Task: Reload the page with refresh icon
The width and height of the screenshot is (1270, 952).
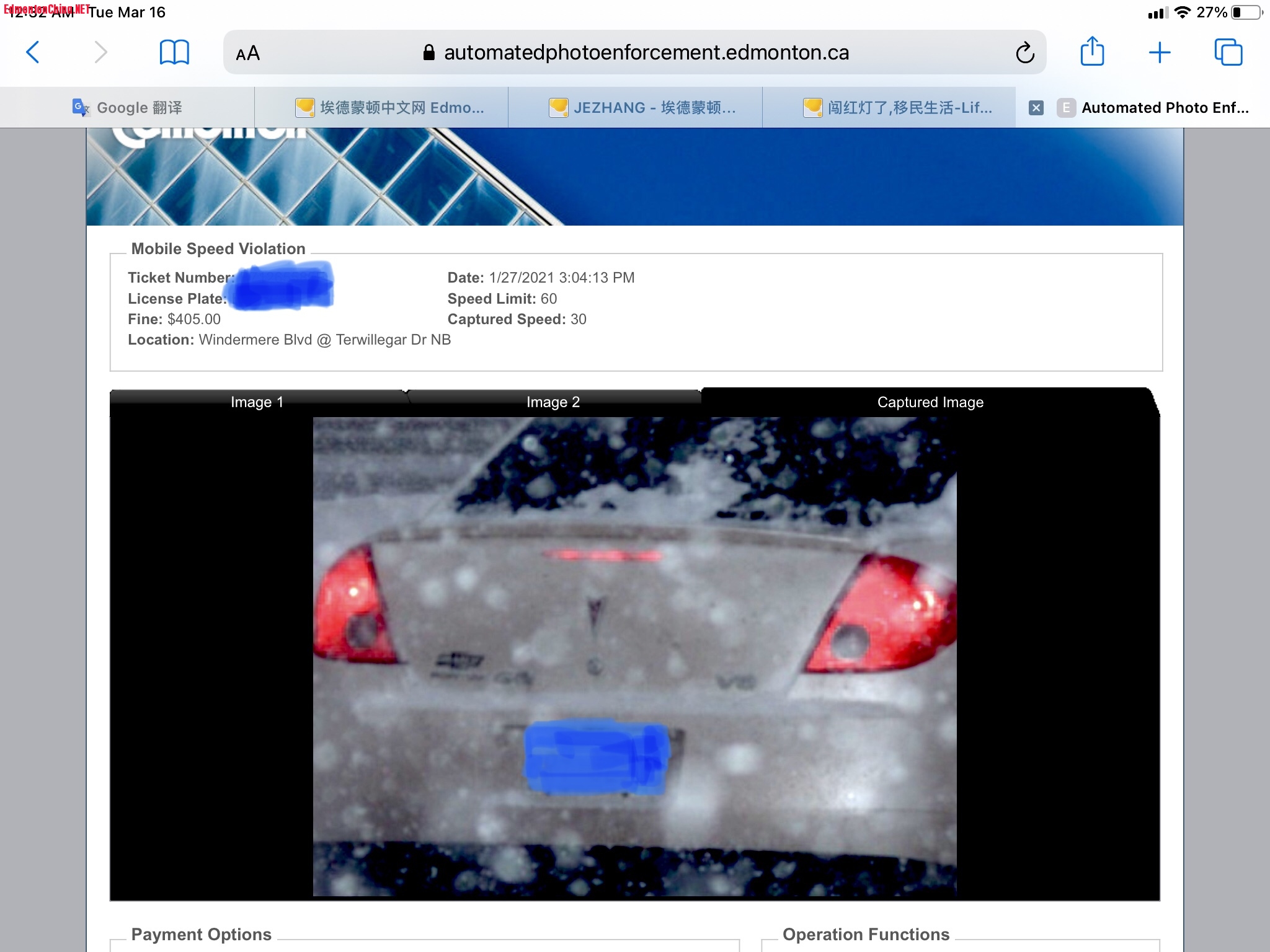Action: point(1024,53)
